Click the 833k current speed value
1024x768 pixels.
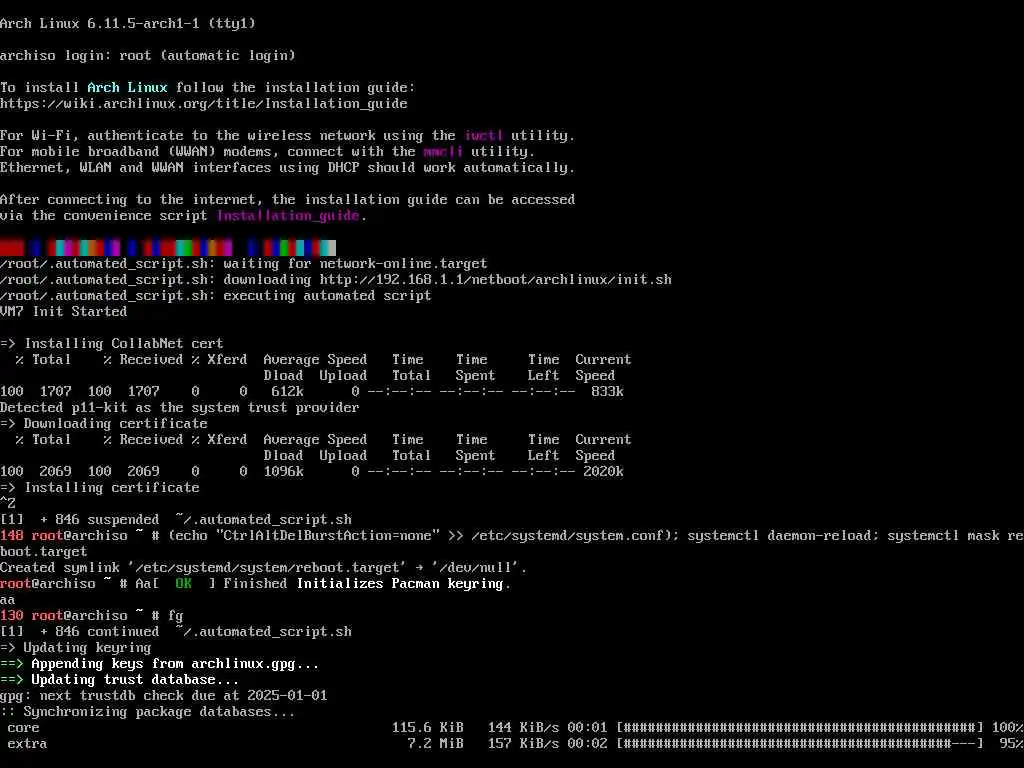point(607,392)
